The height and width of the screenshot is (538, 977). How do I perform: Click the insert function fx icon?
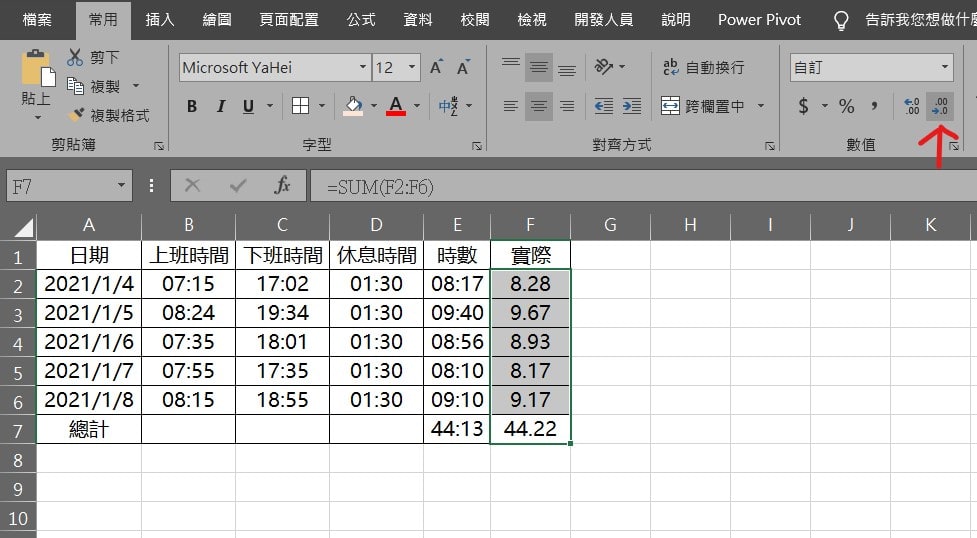click(282, 186)
